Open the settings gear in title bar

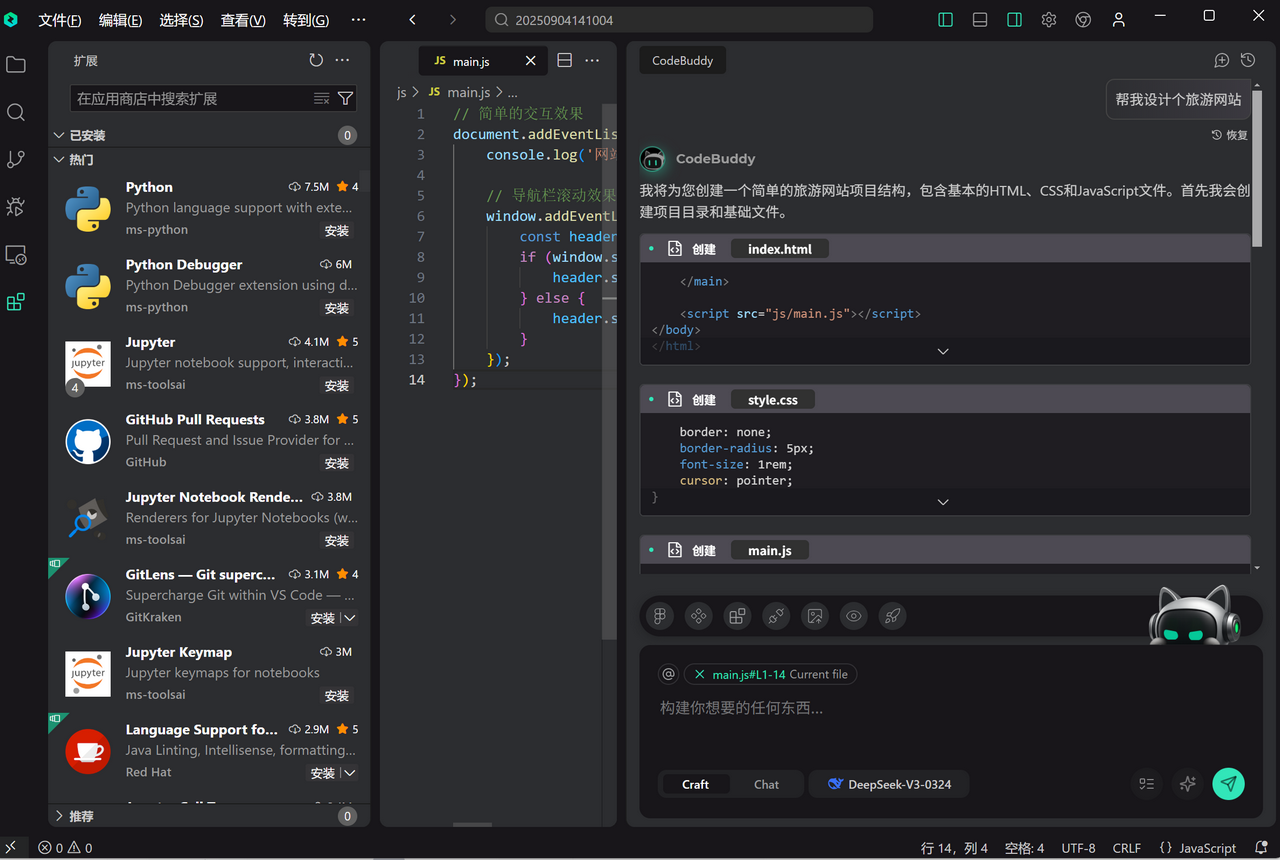tap(1048, 20)
